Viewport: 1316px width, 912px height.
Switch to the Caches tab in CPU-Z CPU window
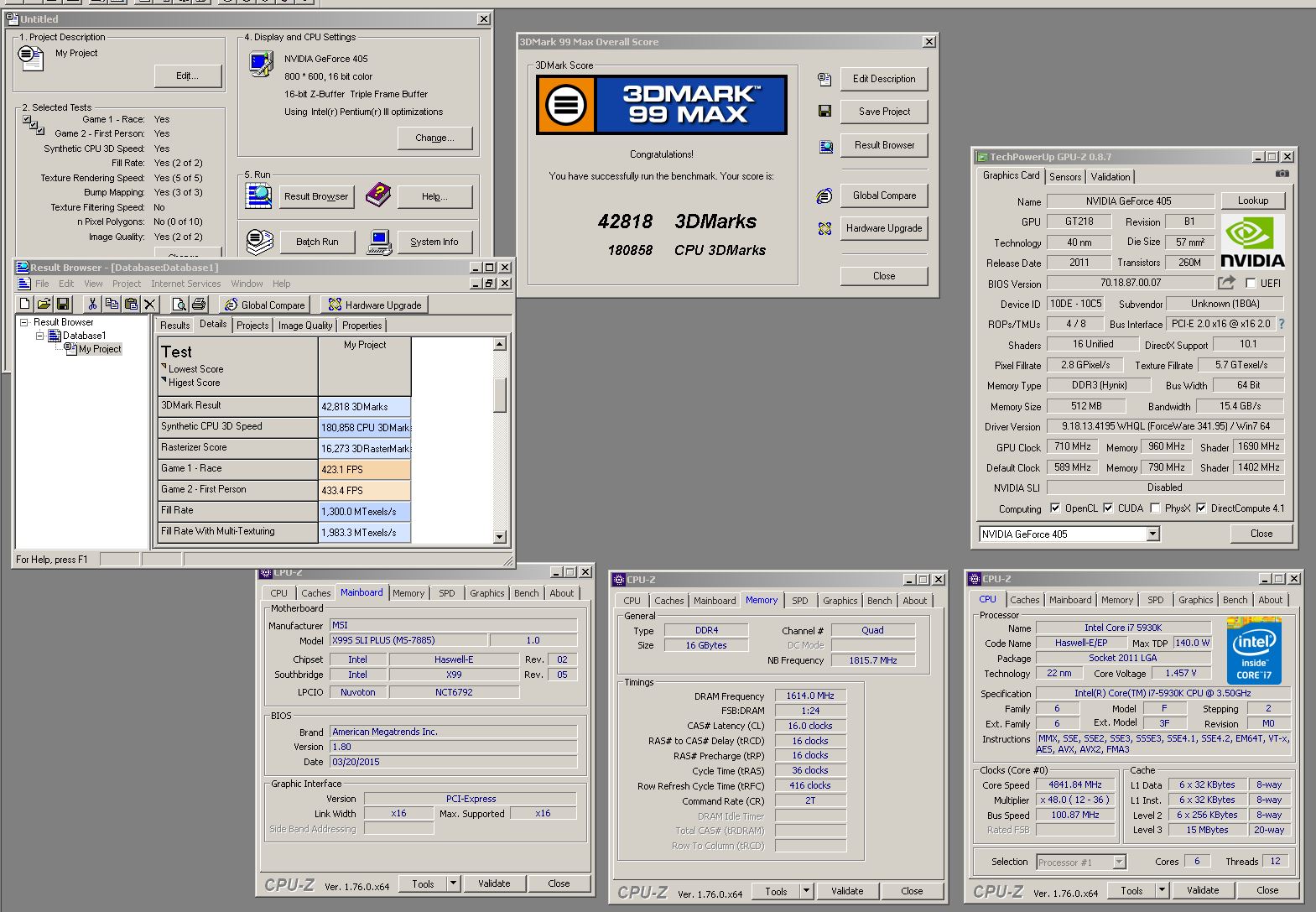pos(1024,600)
